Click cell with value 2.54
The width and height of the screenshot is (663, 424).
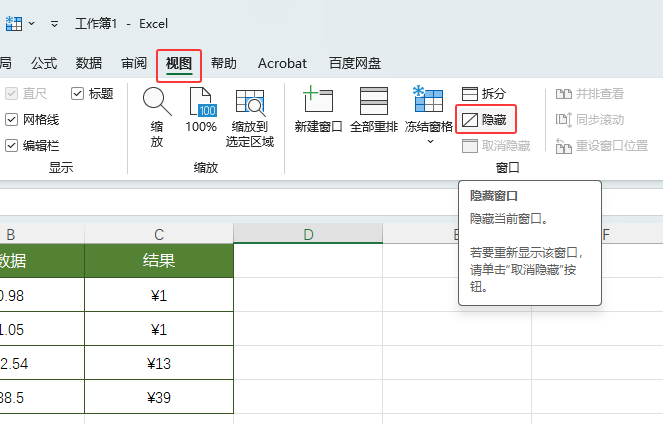(x=42, y=363)
